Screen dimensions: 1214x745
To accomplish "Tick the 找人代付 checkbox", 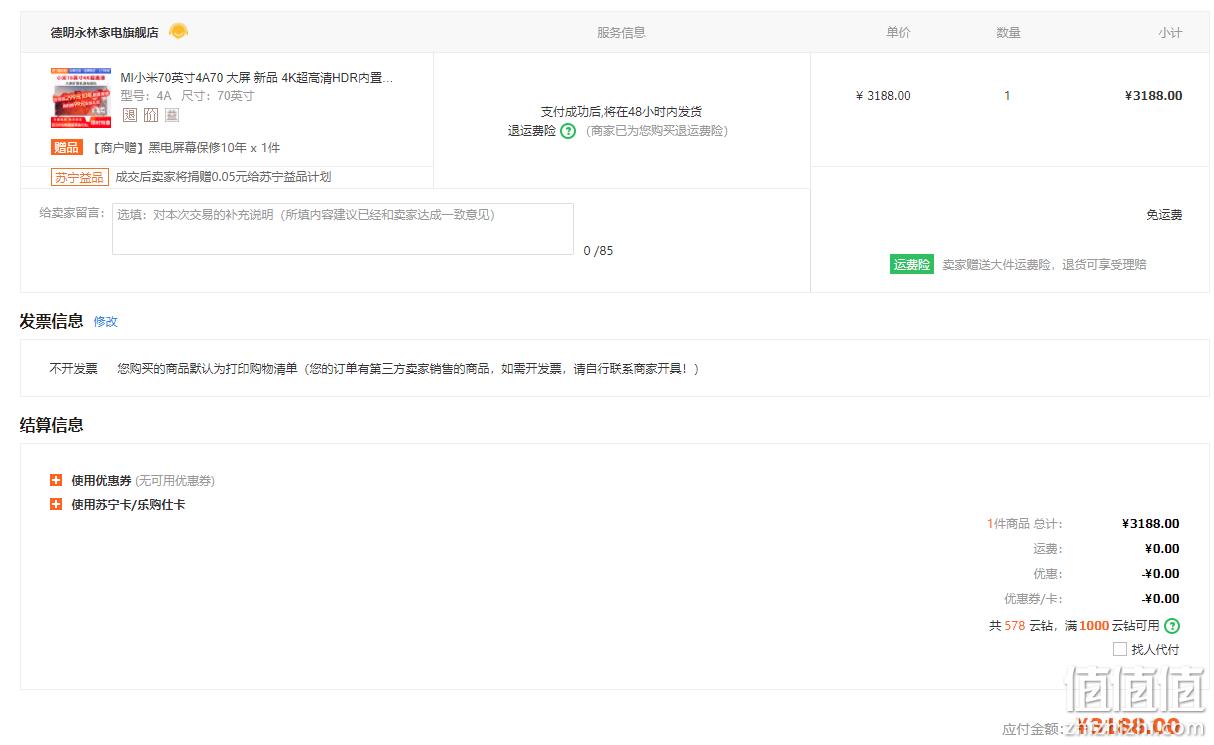I will coord(1120,649).
